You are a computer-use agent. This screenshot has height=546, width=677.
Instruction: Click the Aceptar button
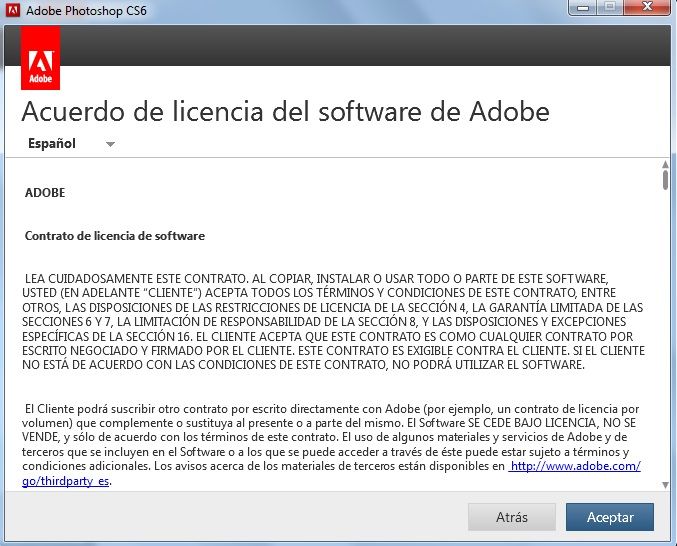(610, 517)
